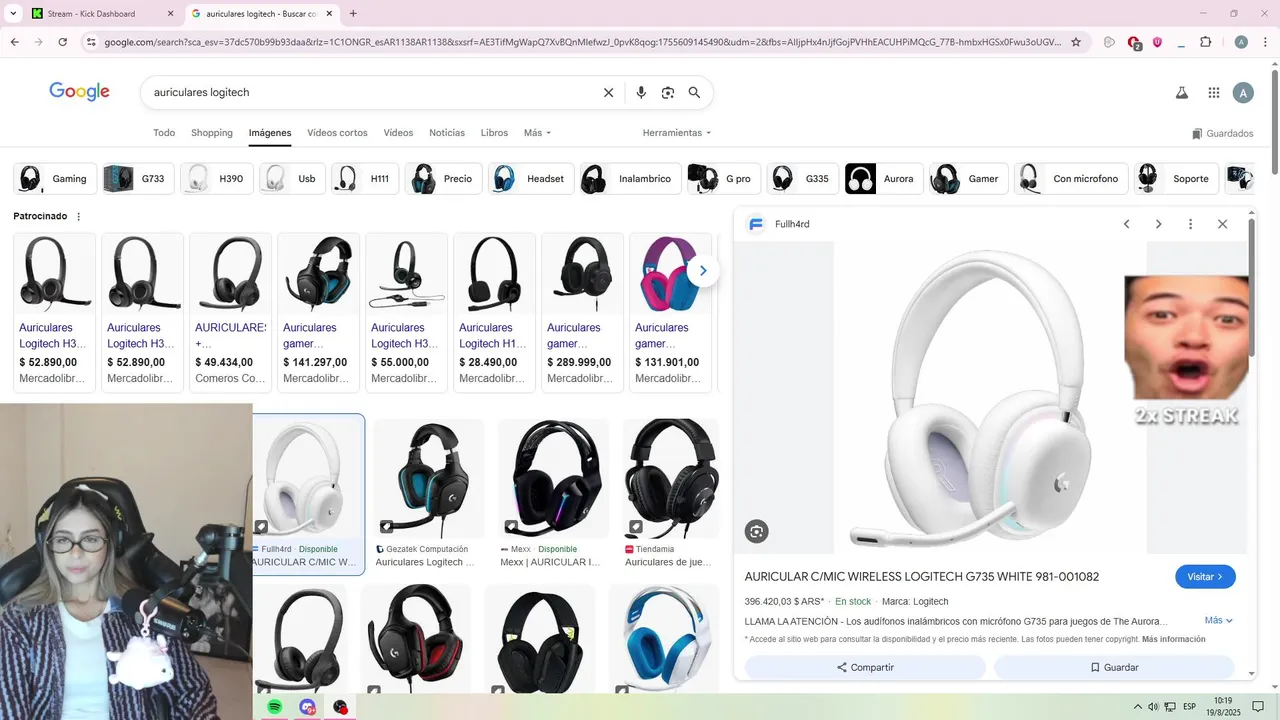Image resolution: width=1280 pixels, height=720 pixels.
Task: Filter by the Aurora chip
Action: tap(884, 179)
